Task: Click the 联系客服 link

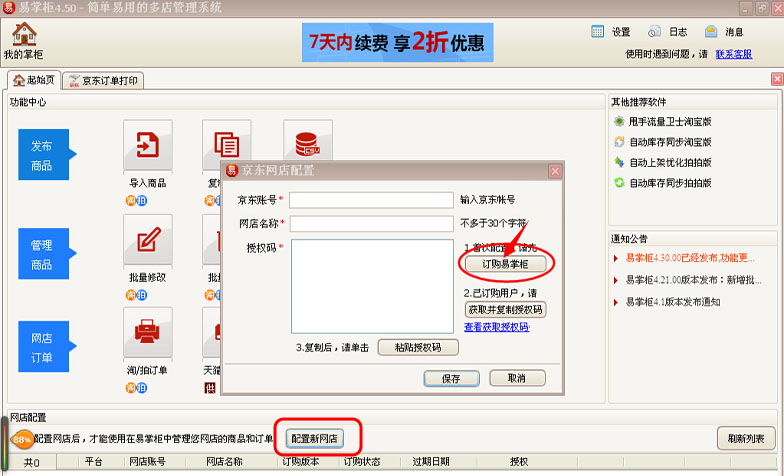Action: [734, 54]
